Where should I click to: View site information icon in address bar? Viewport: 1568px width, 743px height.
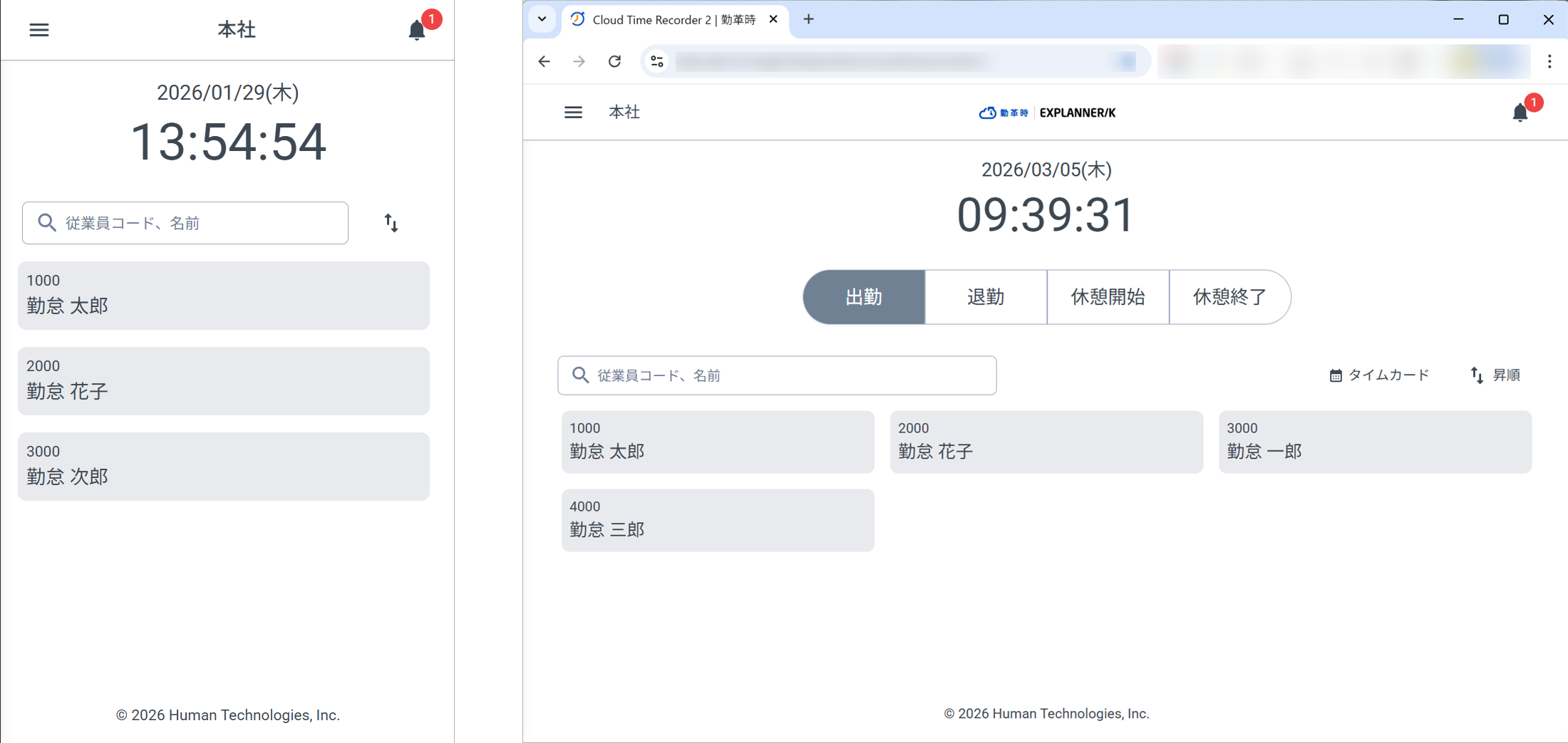(x=657, y=61)
